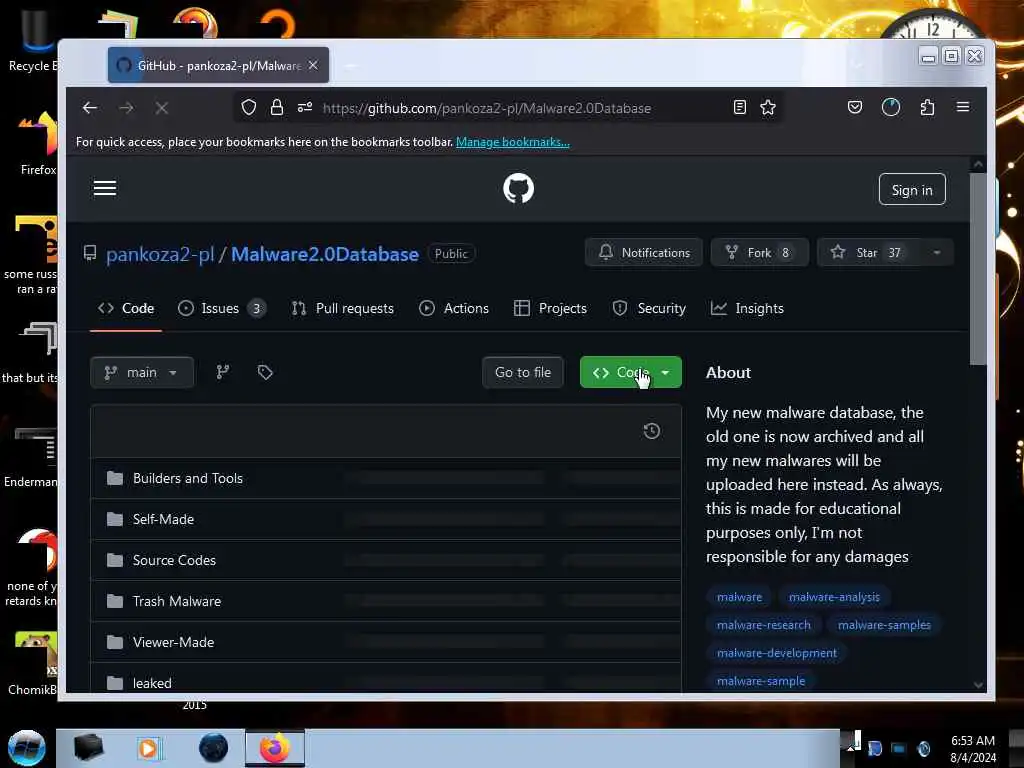Open tracking protection shield icon
The height and width of the screenshot is (768, 1024).
point(248,108)
